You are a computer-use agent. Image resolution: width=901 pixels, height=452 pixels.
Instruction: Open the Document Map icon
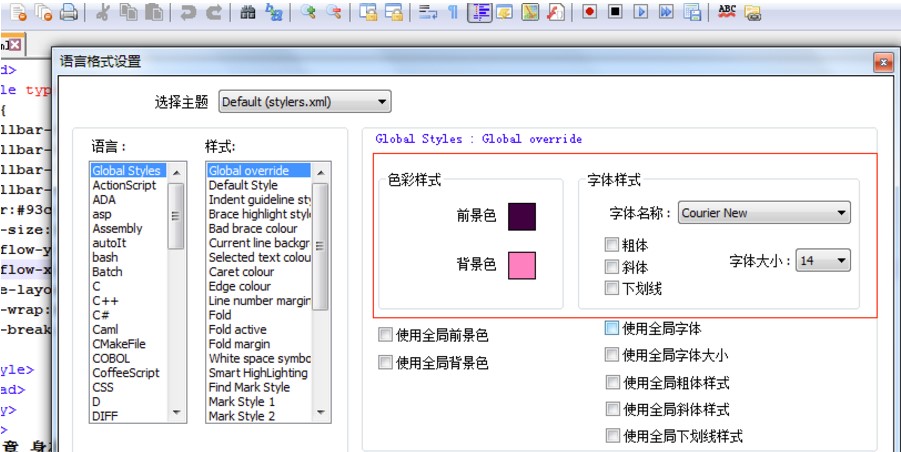[x=530, y=12]
